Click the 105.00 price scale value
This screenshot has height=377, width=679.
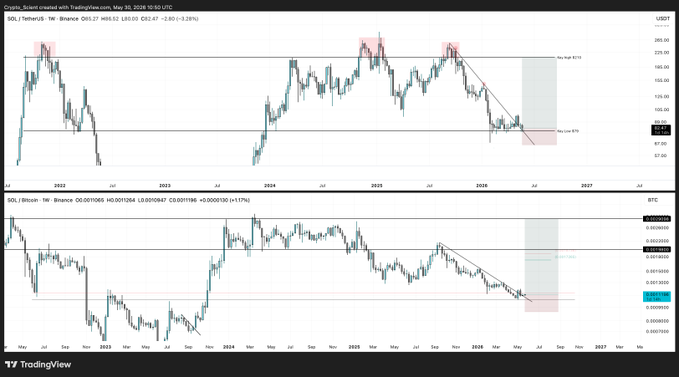tap(662, 110)
